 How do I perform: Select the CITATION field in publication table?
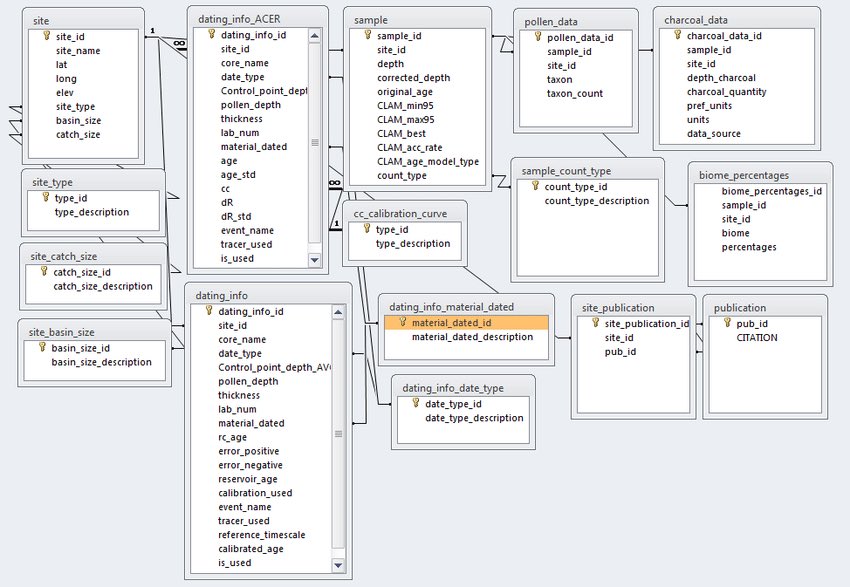[756, 338]
